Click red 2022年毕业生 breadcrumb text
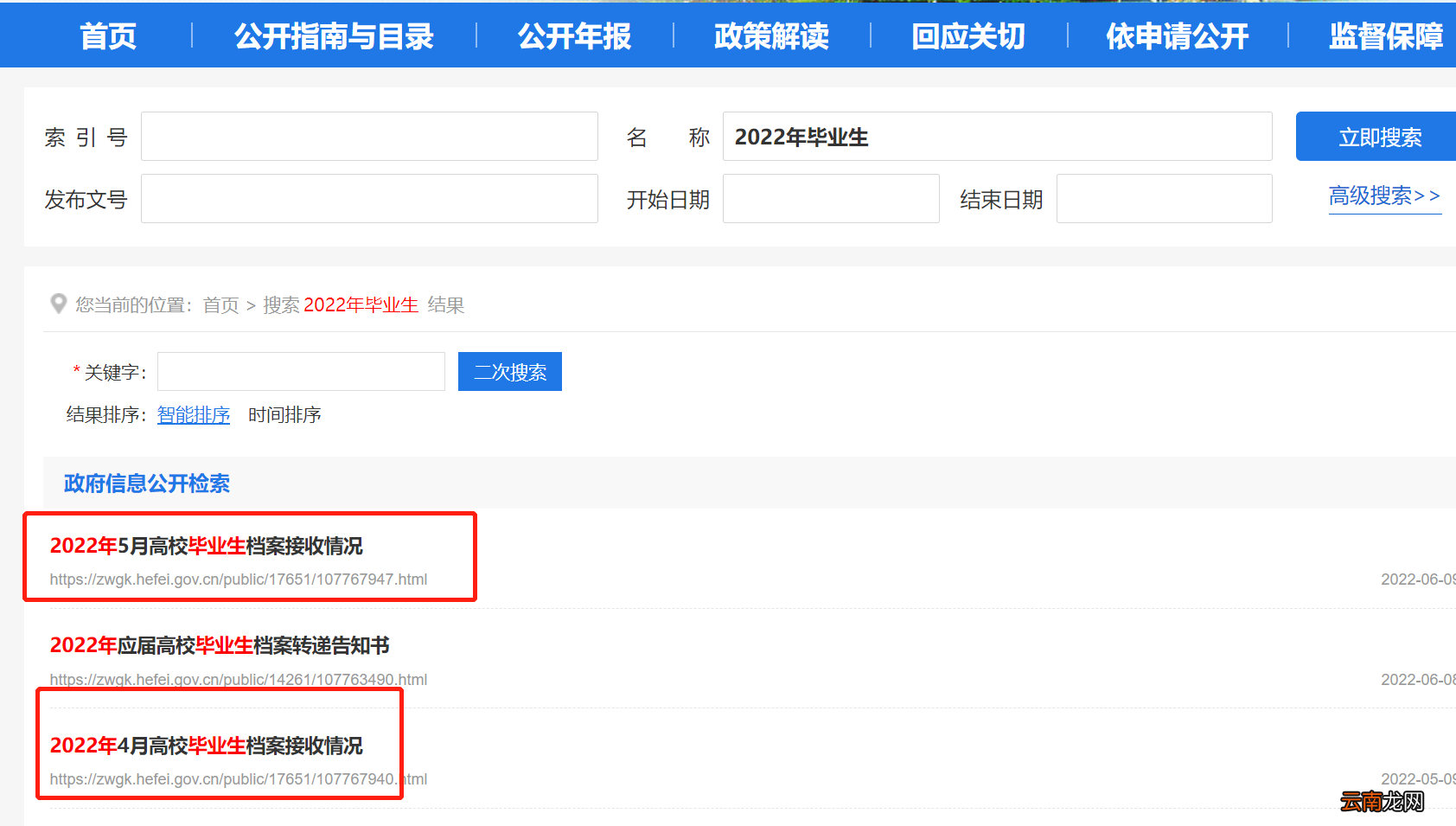 click(x=361, y=304)
